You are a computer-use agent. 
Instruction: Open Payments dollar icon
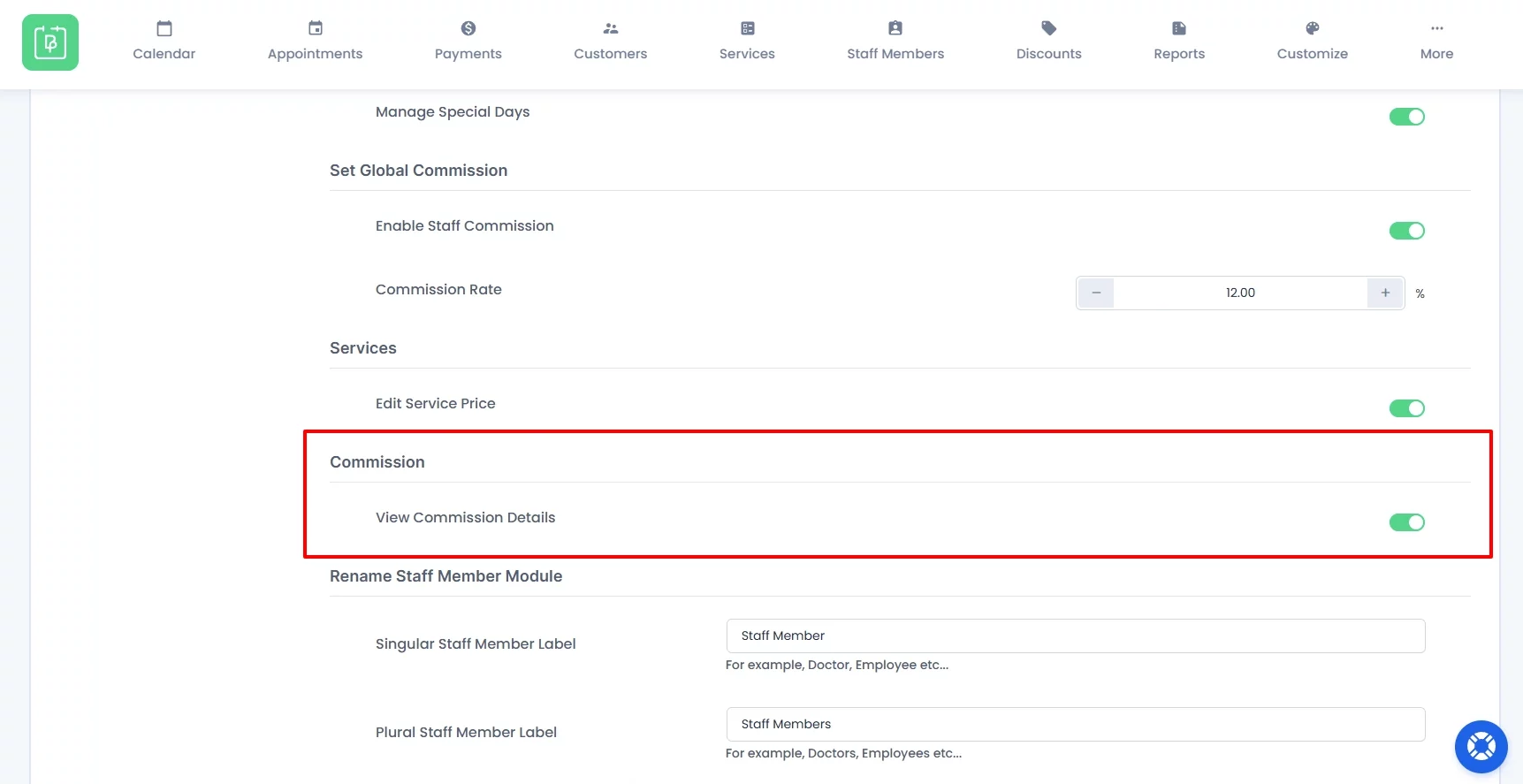468,28
